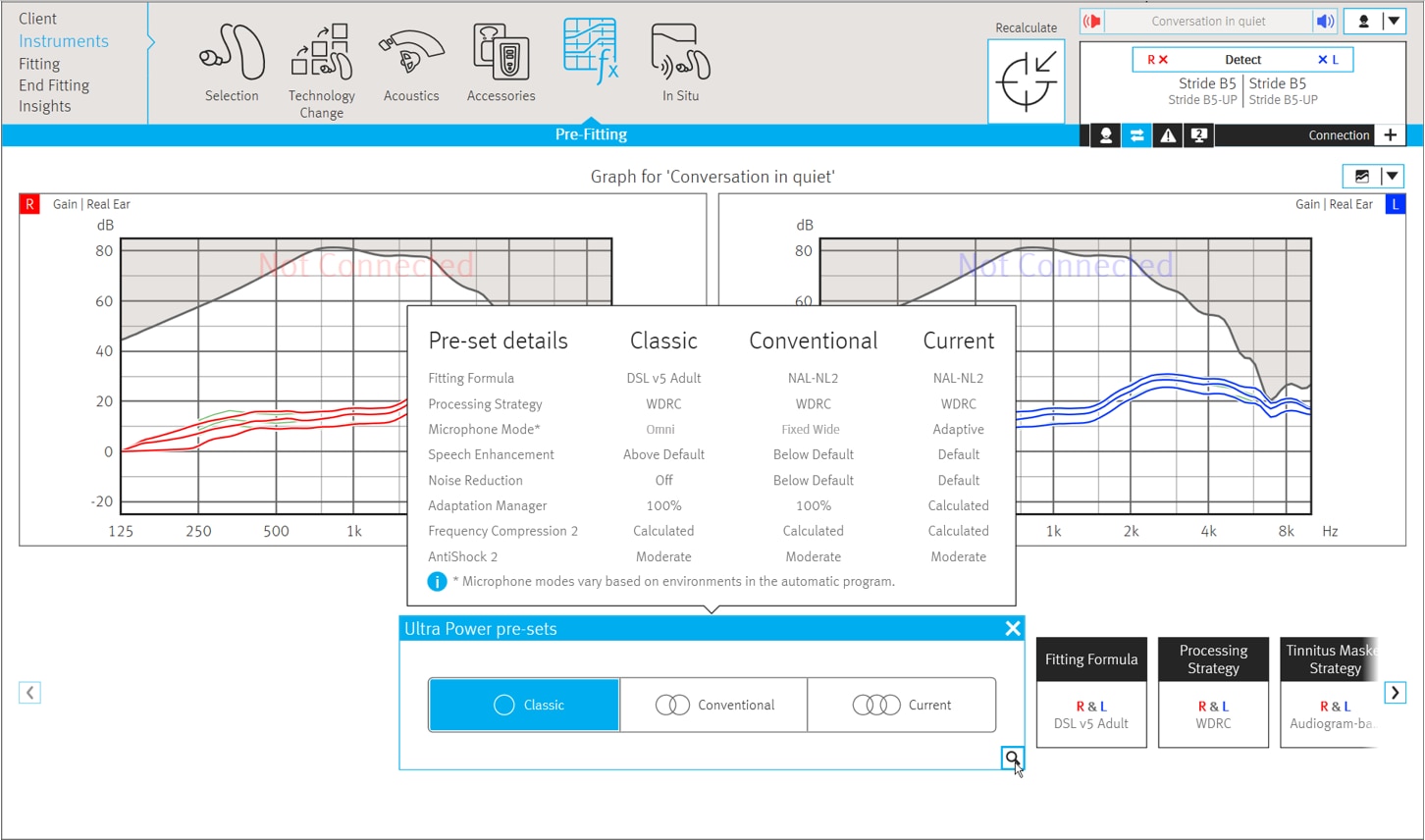The width and height of the screenshot is (1425, 840).
Task: Select the Classic pre-set option
Action: (524, 705)
